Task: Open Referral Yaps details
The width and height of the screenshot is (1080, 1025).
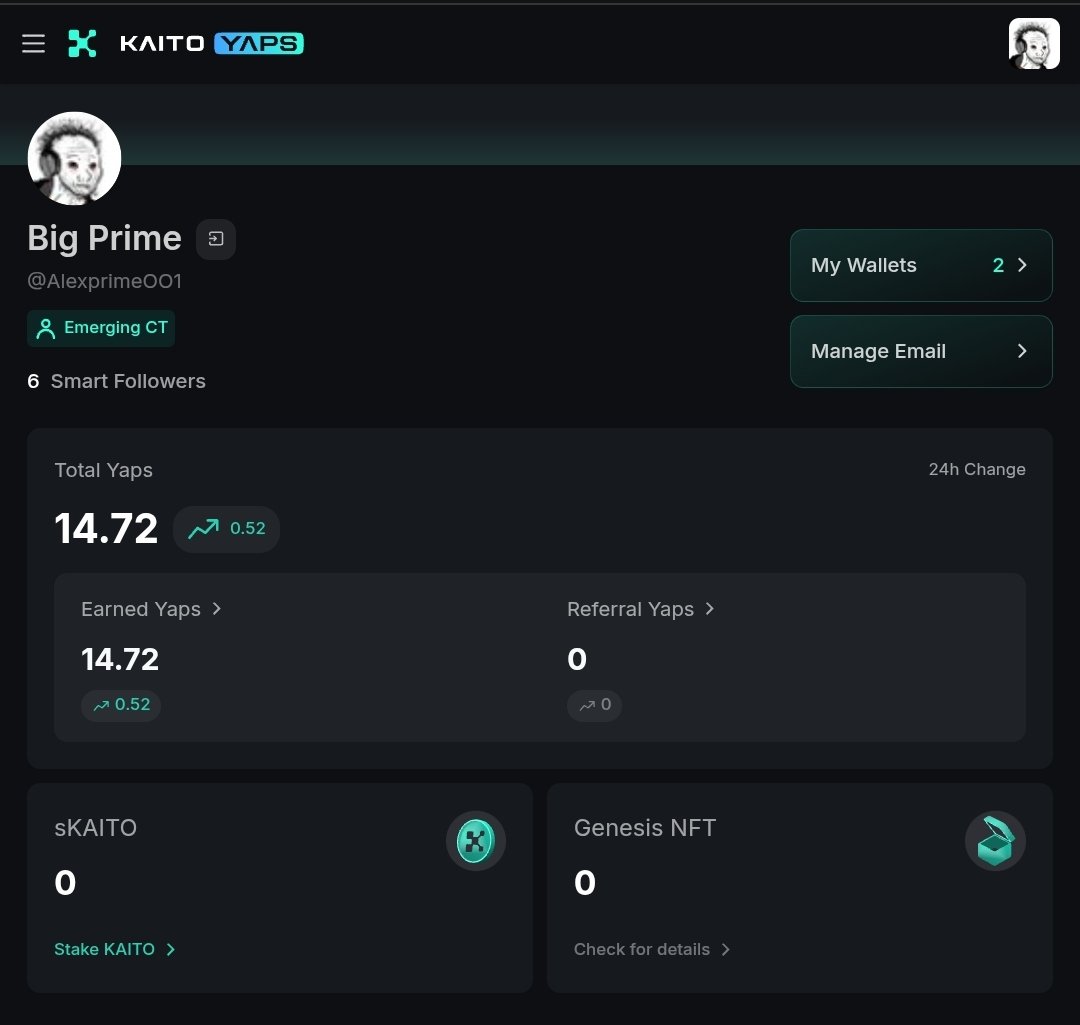Action: pos(641,609)
